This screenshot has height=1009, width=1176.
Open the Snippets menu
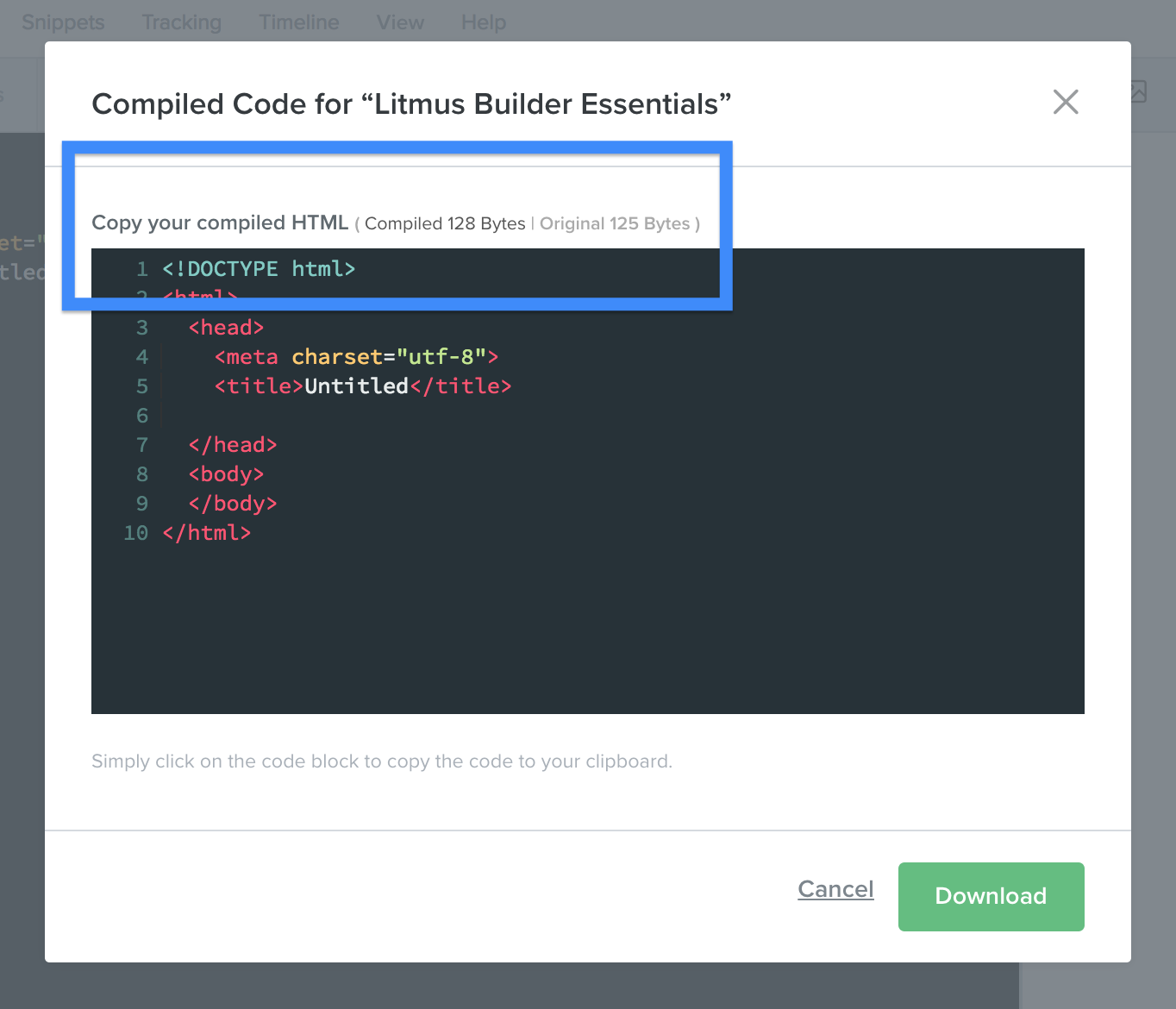pyautogui.click(x=63, y=22)
